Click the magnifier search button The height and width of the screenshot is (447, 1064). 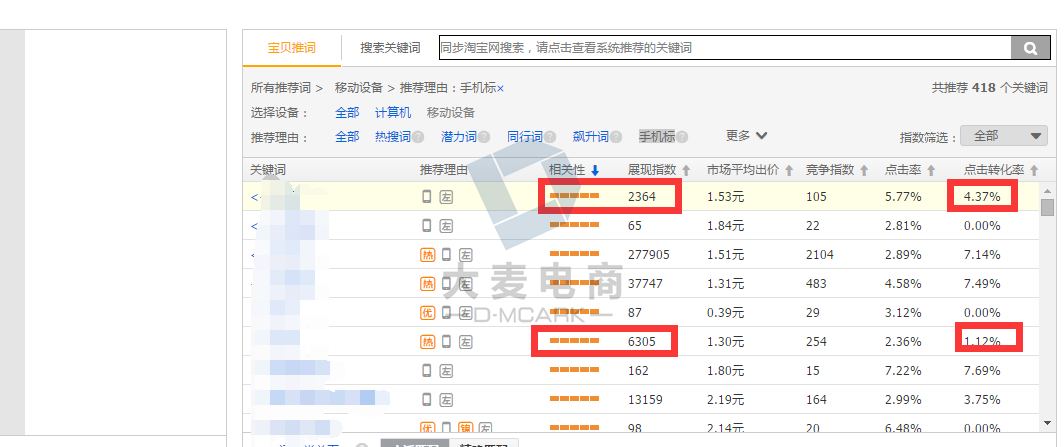pos(1028,48)
